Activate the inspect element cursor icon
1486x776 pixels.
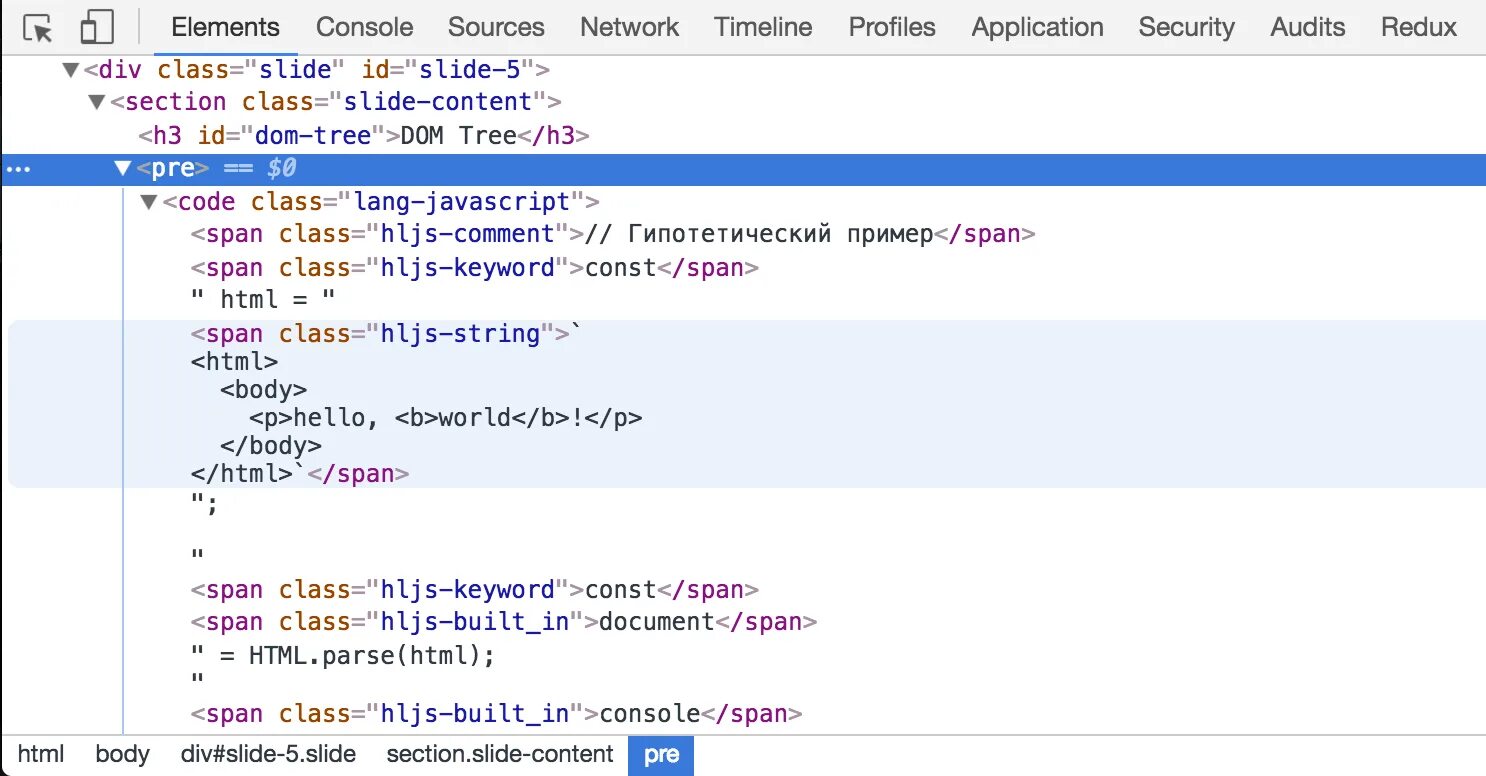[38, 28]
